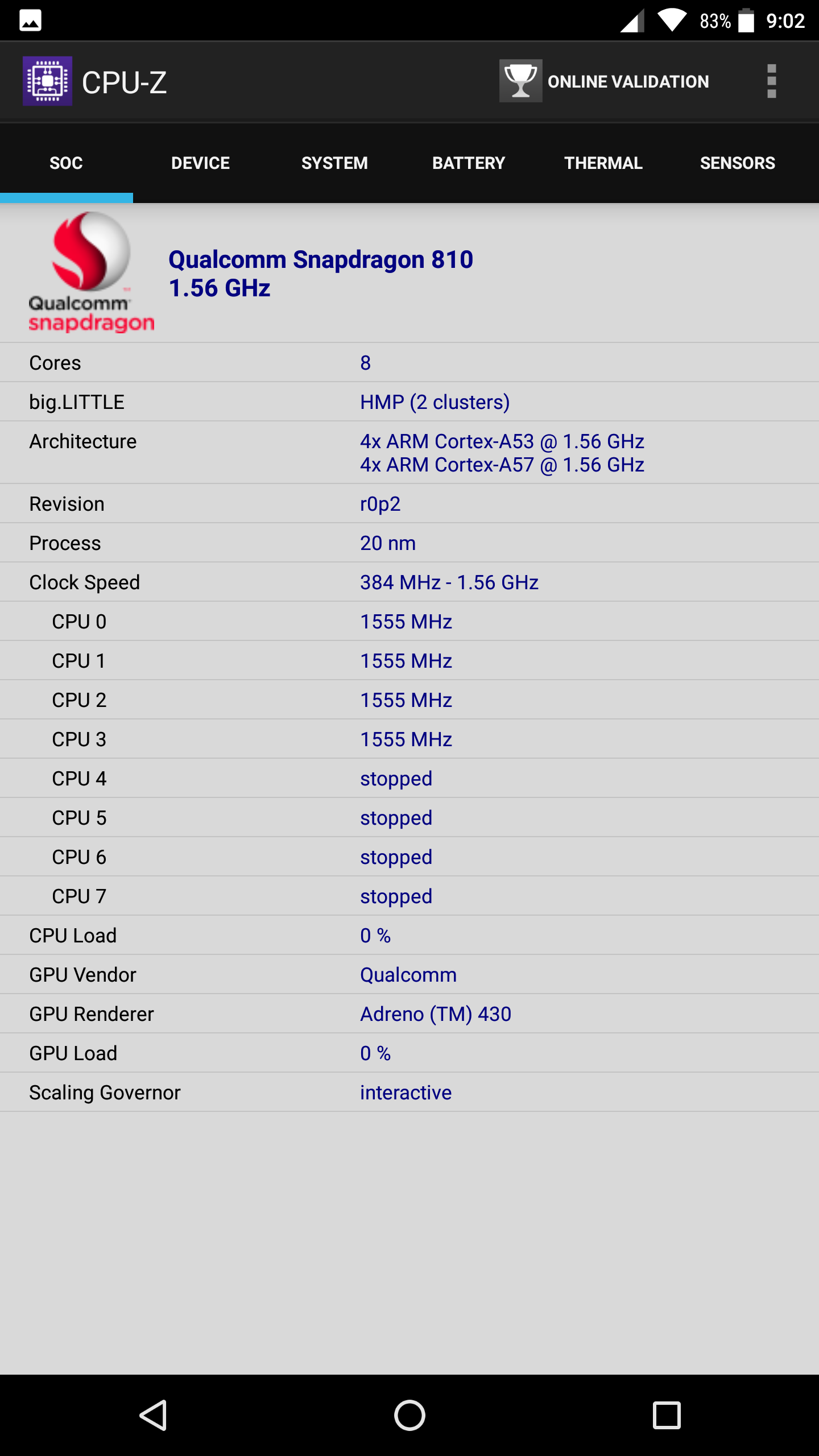Tap the Wi-Fi signal status icon
Screen dimensions: 819x1456
[672, 20]
